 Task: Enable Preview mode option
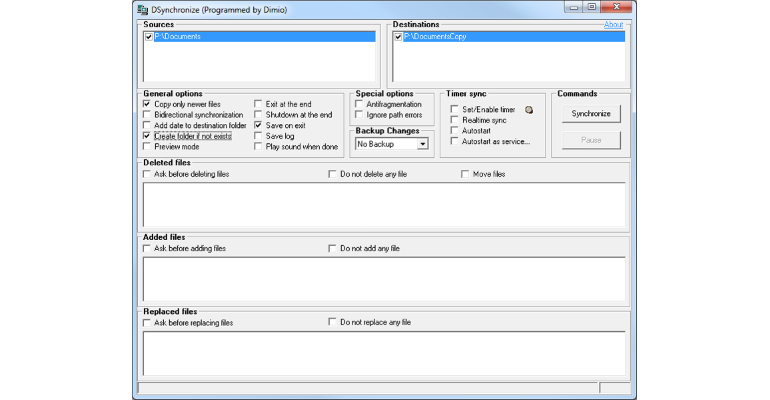147,146
